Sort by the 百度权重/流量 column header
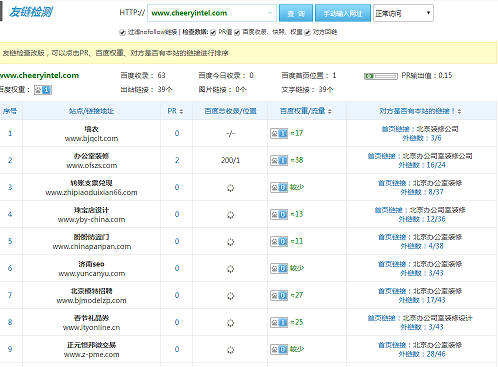This screenshot has width=498, height=367. (x=306, y=111)
